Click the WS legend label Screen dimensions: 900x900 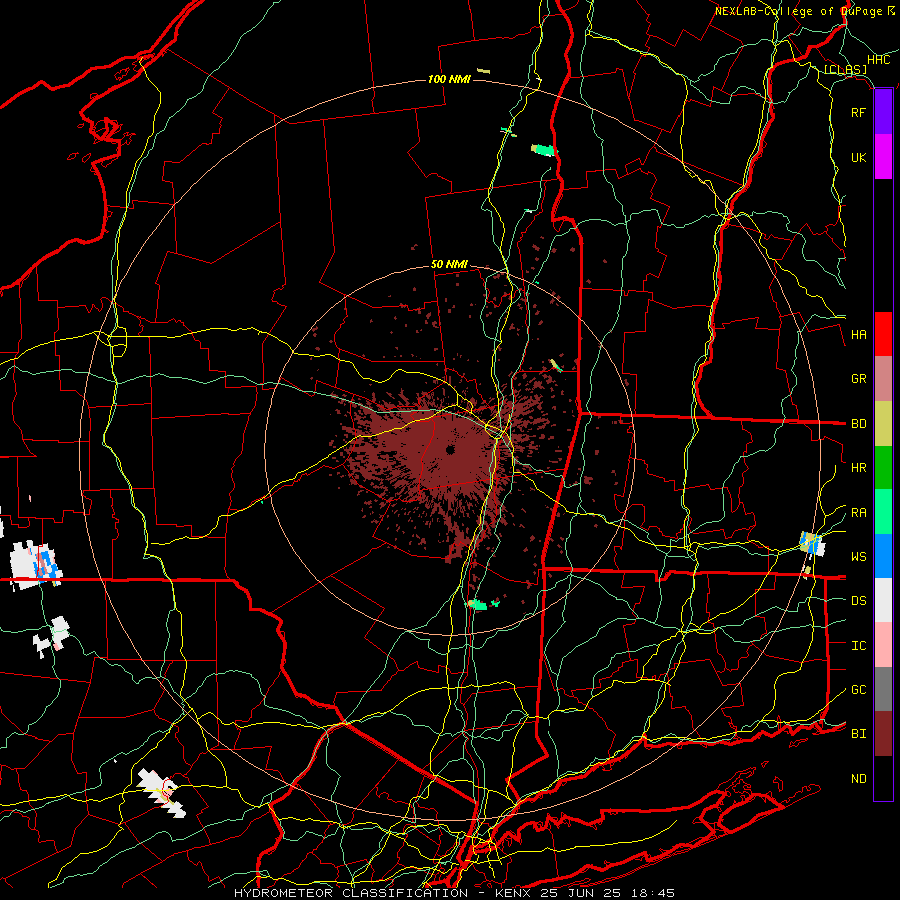[x=858, y=557]
